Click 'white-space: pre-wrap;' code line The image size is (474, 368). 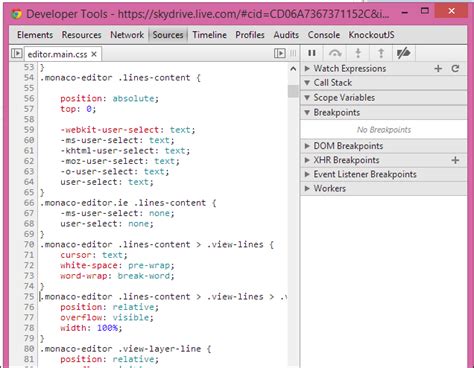pyautogui.click(x=117, y=265)
